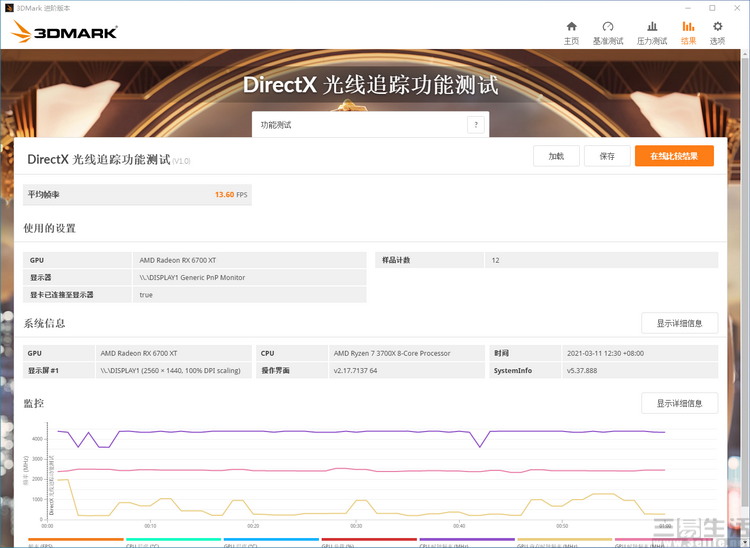Maximize the 3DMark window
This screenshot has height=548, width=750.
[712, 8]
